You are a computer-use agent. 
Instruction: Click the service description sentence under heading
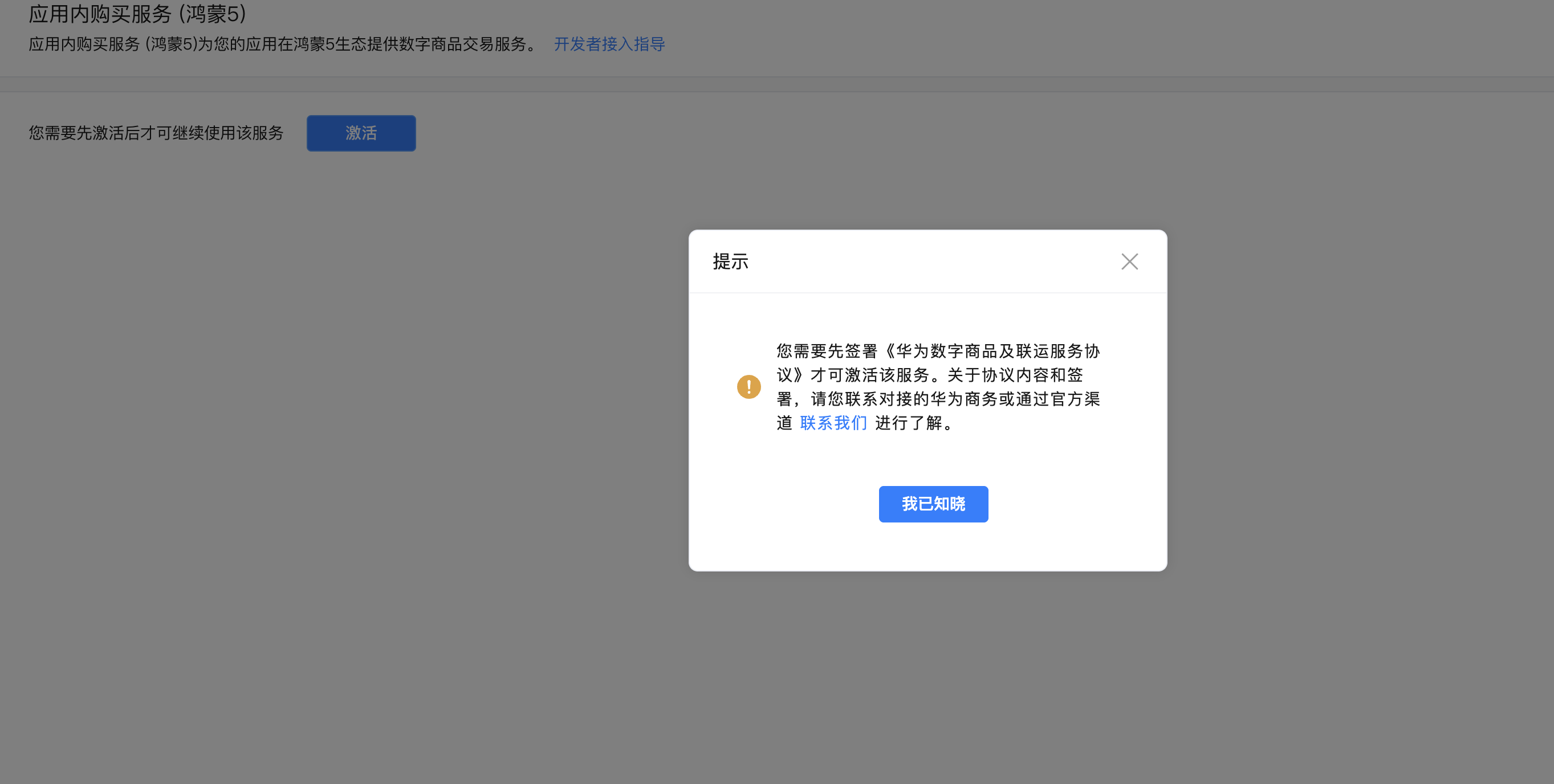pos(282,44)
